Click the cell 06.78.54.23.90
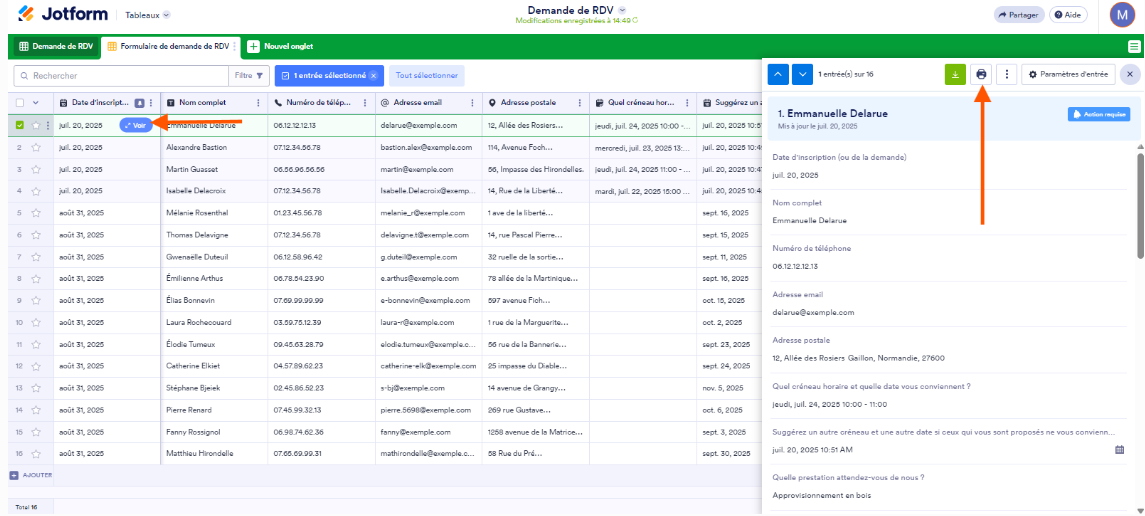The height and width of the screenshot is (516, 1145). [321, 279]
